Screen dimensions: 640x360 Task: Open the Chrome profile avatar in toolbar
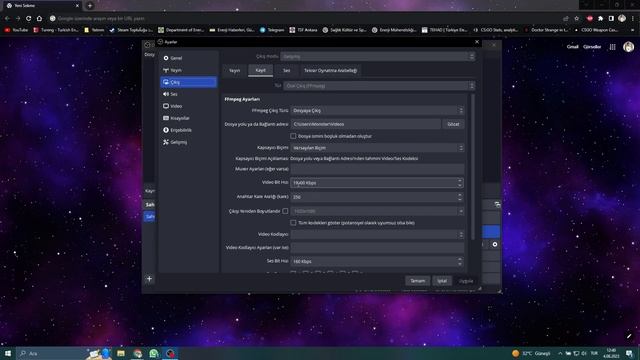coord(622,18)
